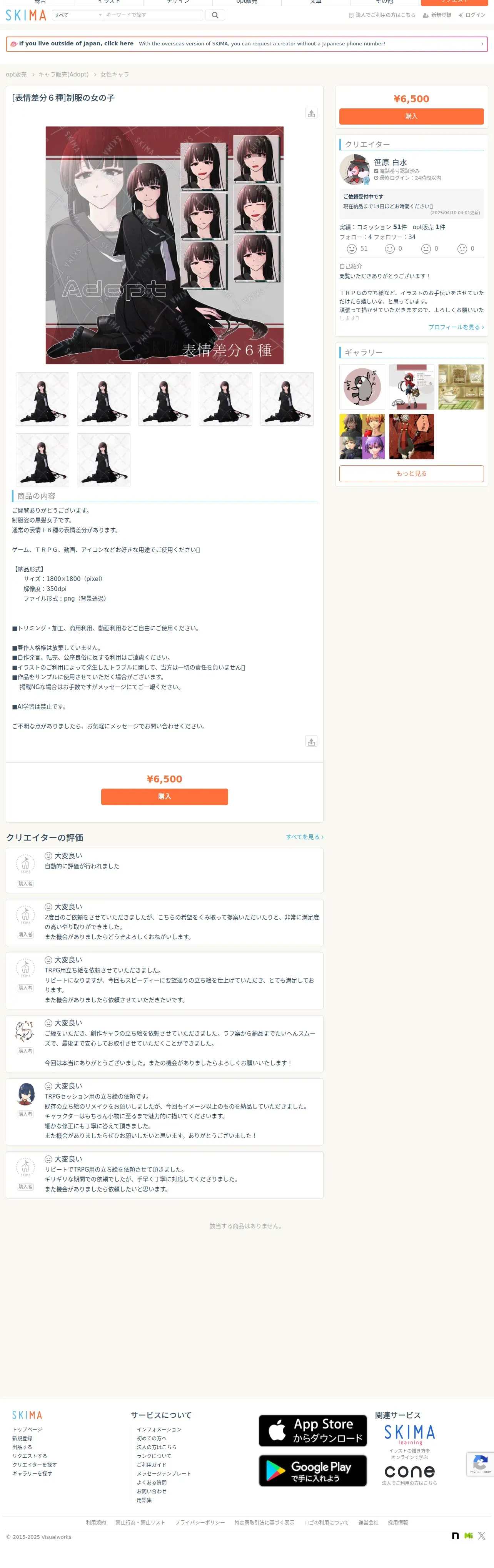Open the すべて category dropdown in search
The height and width of the screenshot is (1568, 494).
point(78,15)
